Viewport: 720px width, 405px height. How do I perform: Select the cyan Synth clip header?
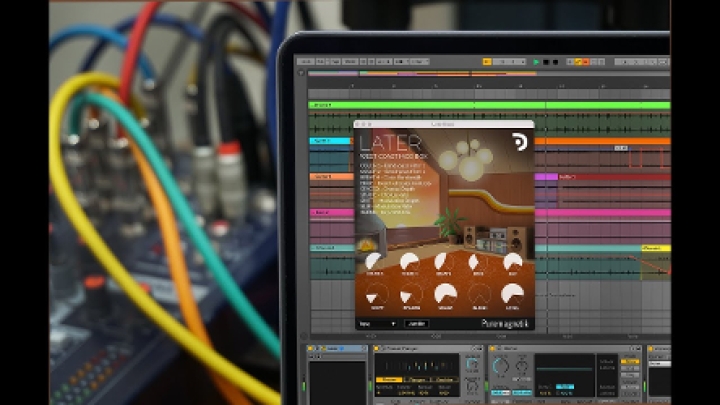click(330, 141)
